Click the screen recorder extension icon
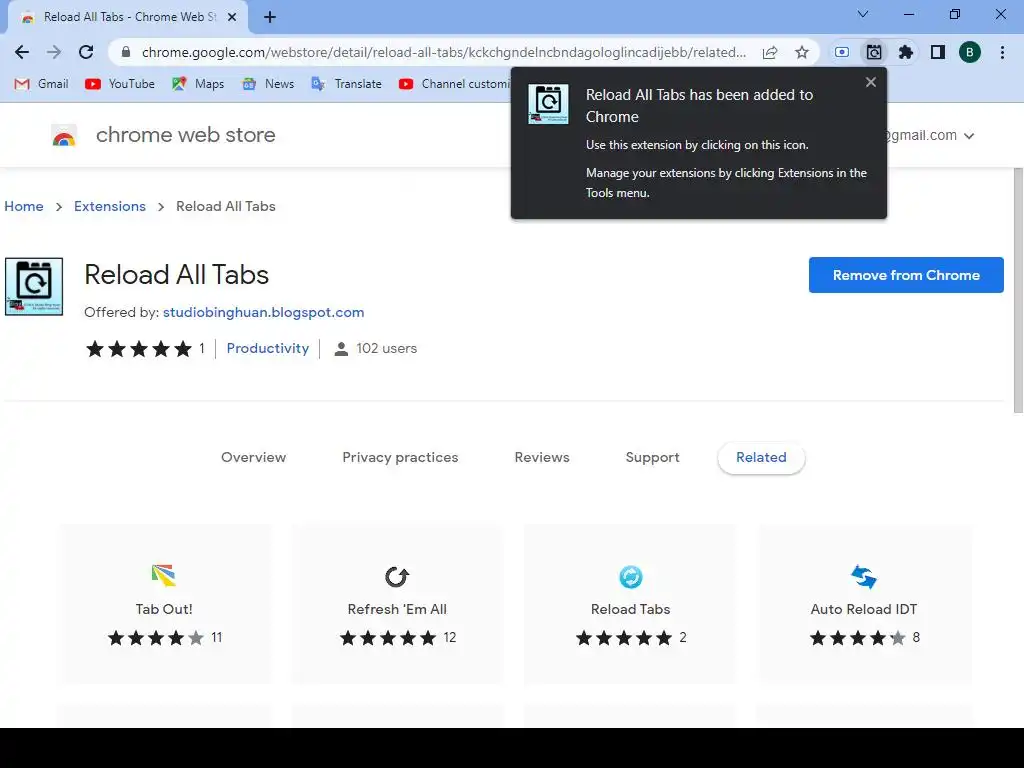This screenshot has height=768, width=1024. point(842,52)
